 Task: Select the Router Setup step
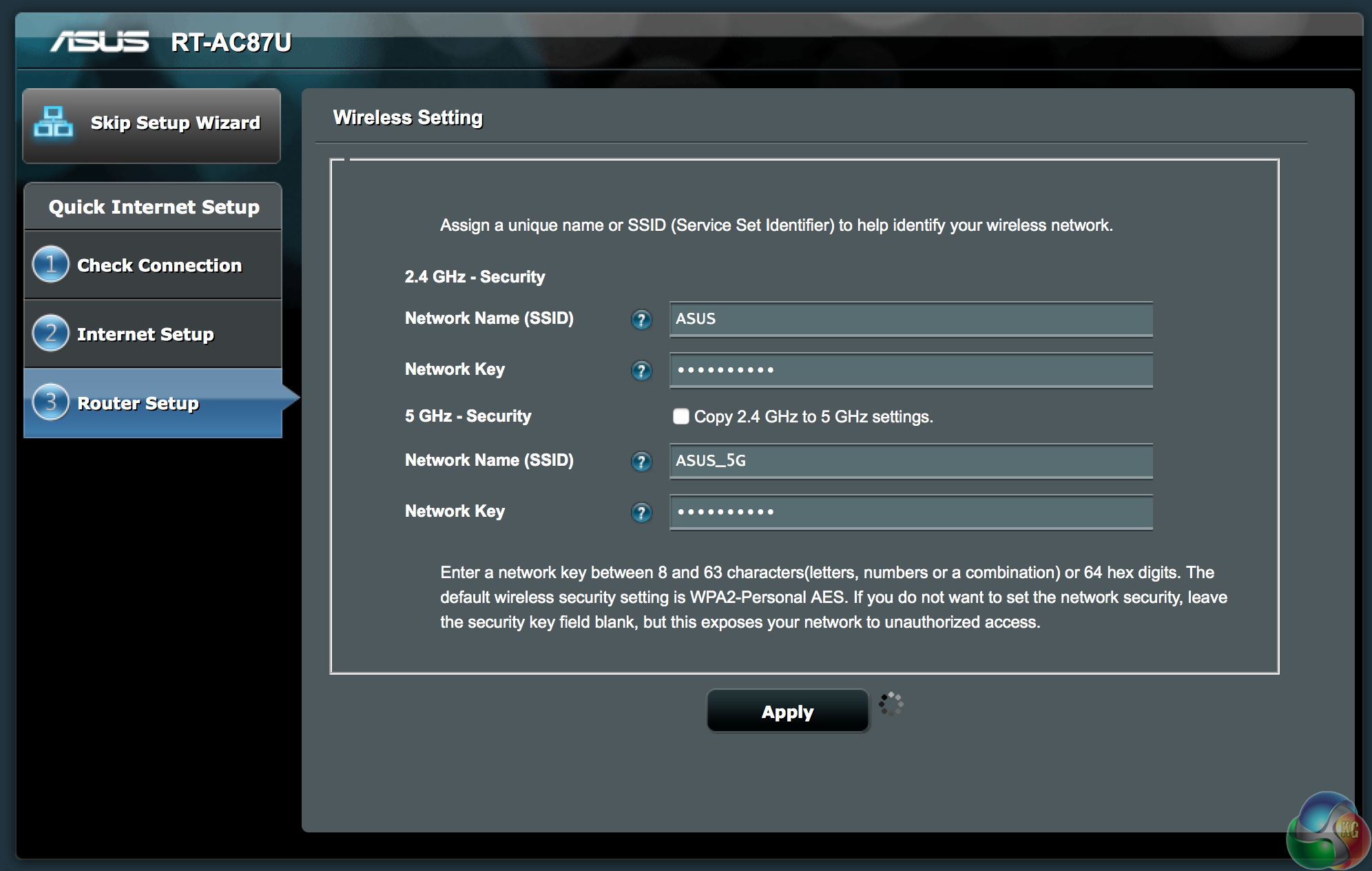pyautogui.click(x=138, y=403)
